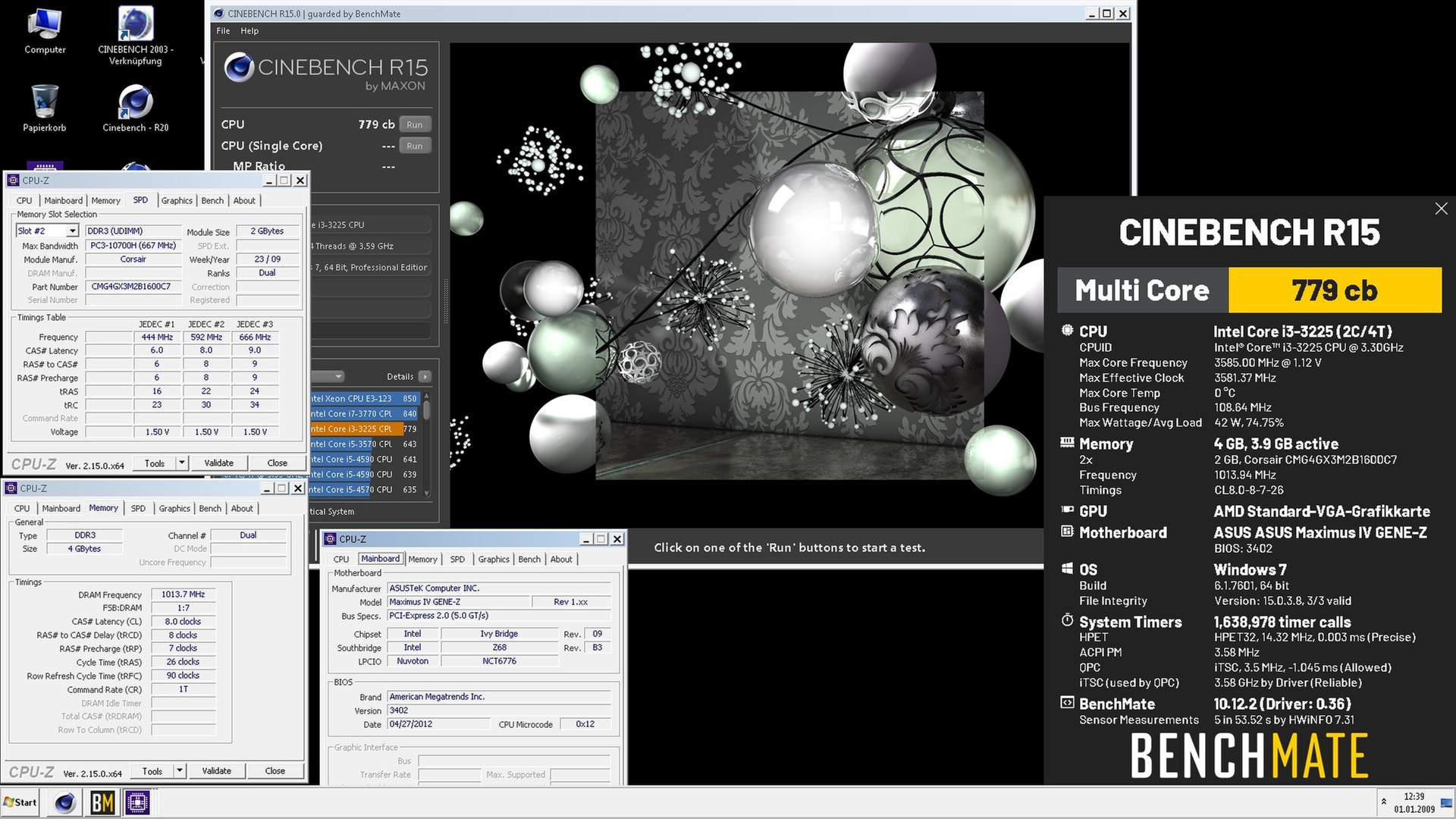Click BenchMate BM taskbar icon
The height and width of the screenshot is (819, 1456).
point(102,802)
